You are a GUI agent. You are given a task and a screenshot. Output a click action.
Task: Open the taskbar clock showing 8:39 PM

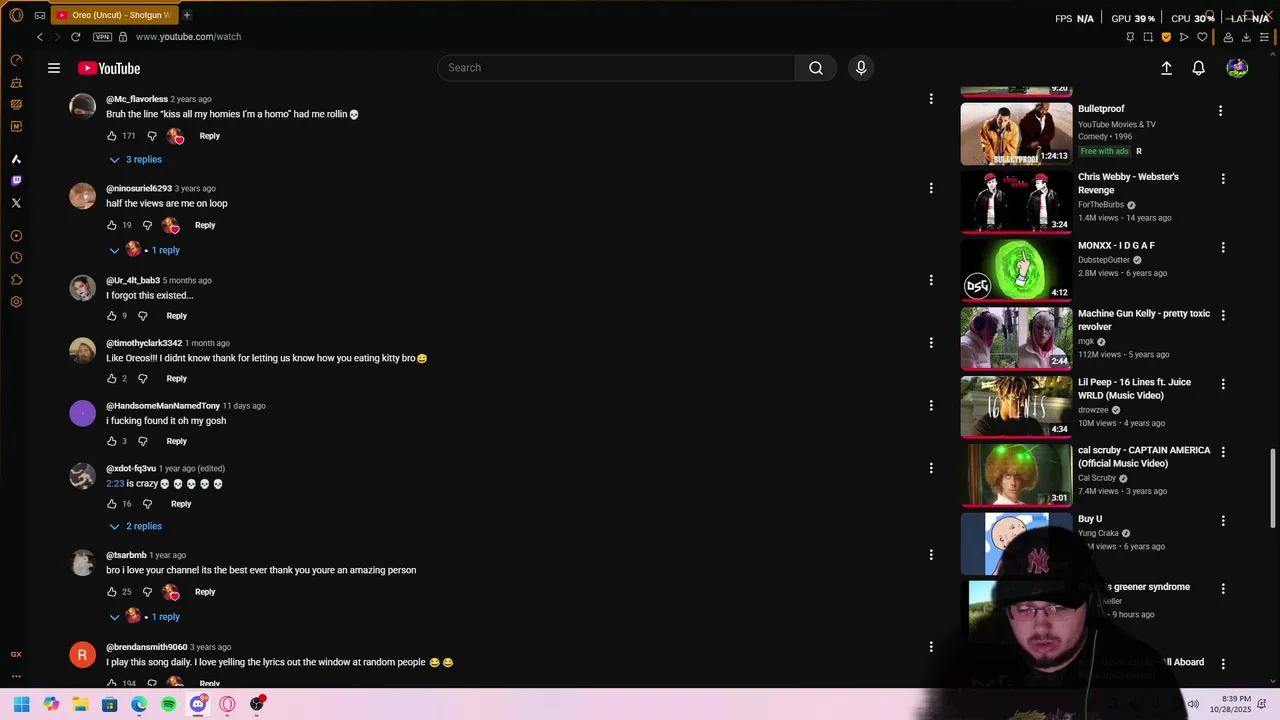[1230, 704]
